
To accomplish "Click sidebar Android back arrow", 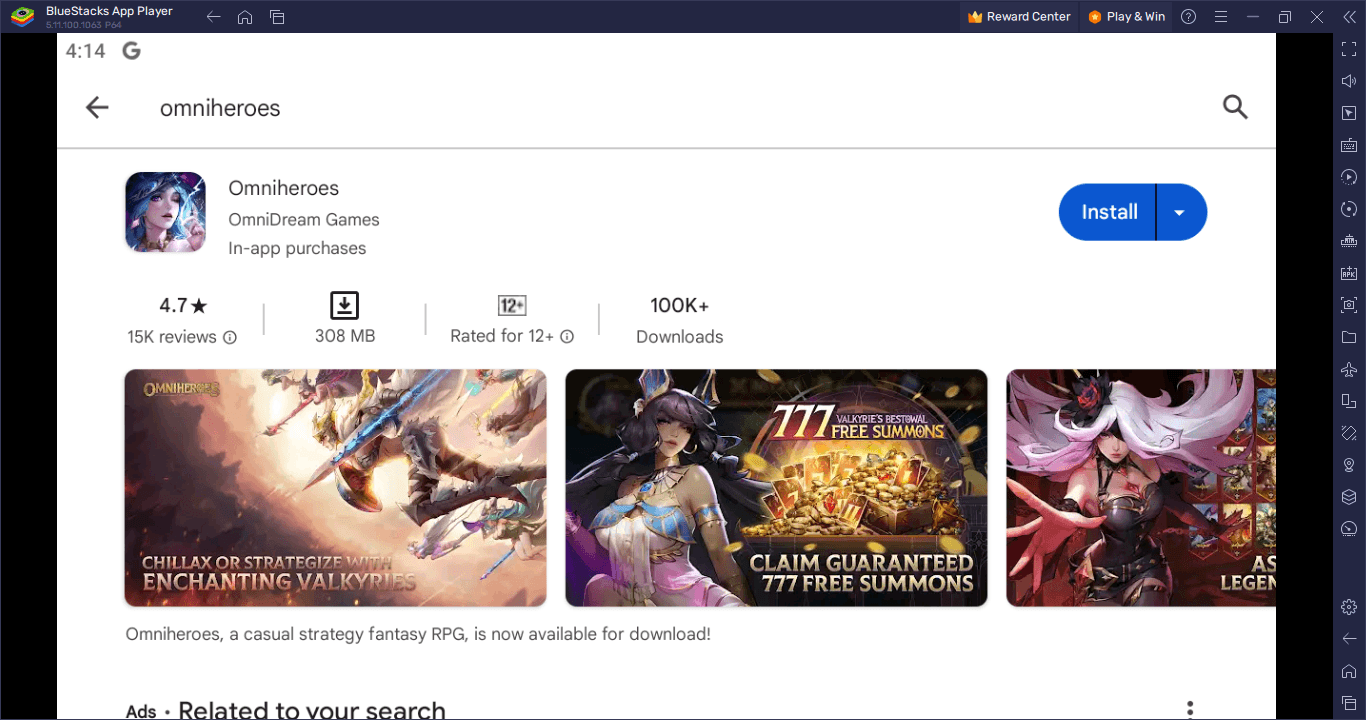I will [x=1348, y=639].
